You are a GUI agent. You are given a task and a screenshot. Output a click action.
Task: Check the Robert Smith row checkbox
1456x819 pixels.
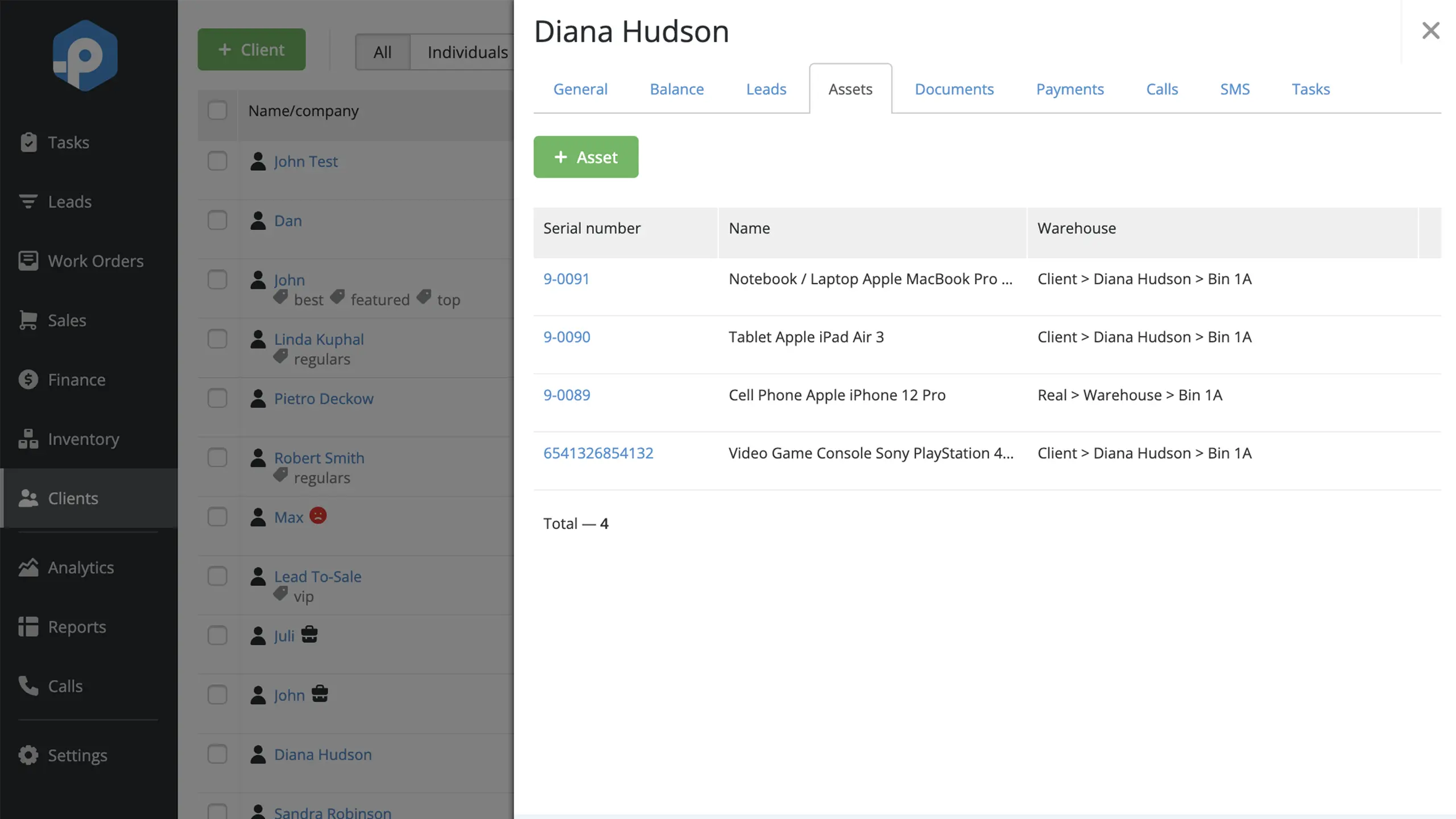217,457
